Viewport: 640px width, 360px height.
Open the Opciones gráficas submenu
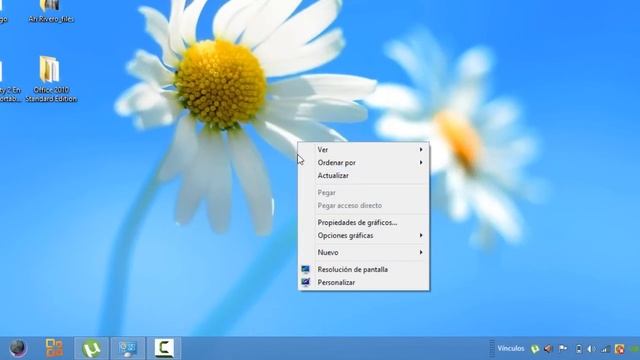[x=364, y=236]
